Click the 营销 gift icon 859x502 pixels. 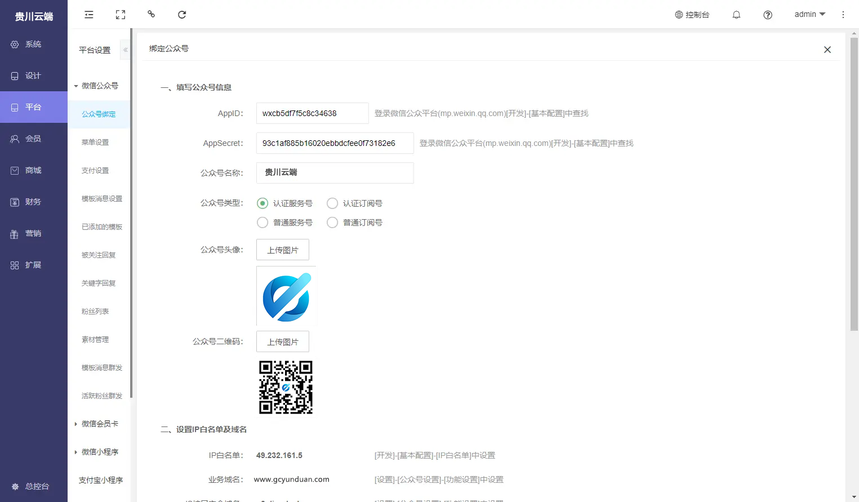pyautogui.click(x=15, y=234)
